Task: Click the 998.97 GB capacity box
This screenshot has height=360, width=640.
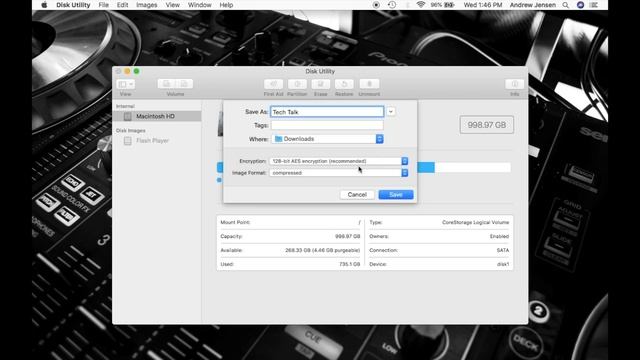Action: pyautogui.click(x=487, y=125)
